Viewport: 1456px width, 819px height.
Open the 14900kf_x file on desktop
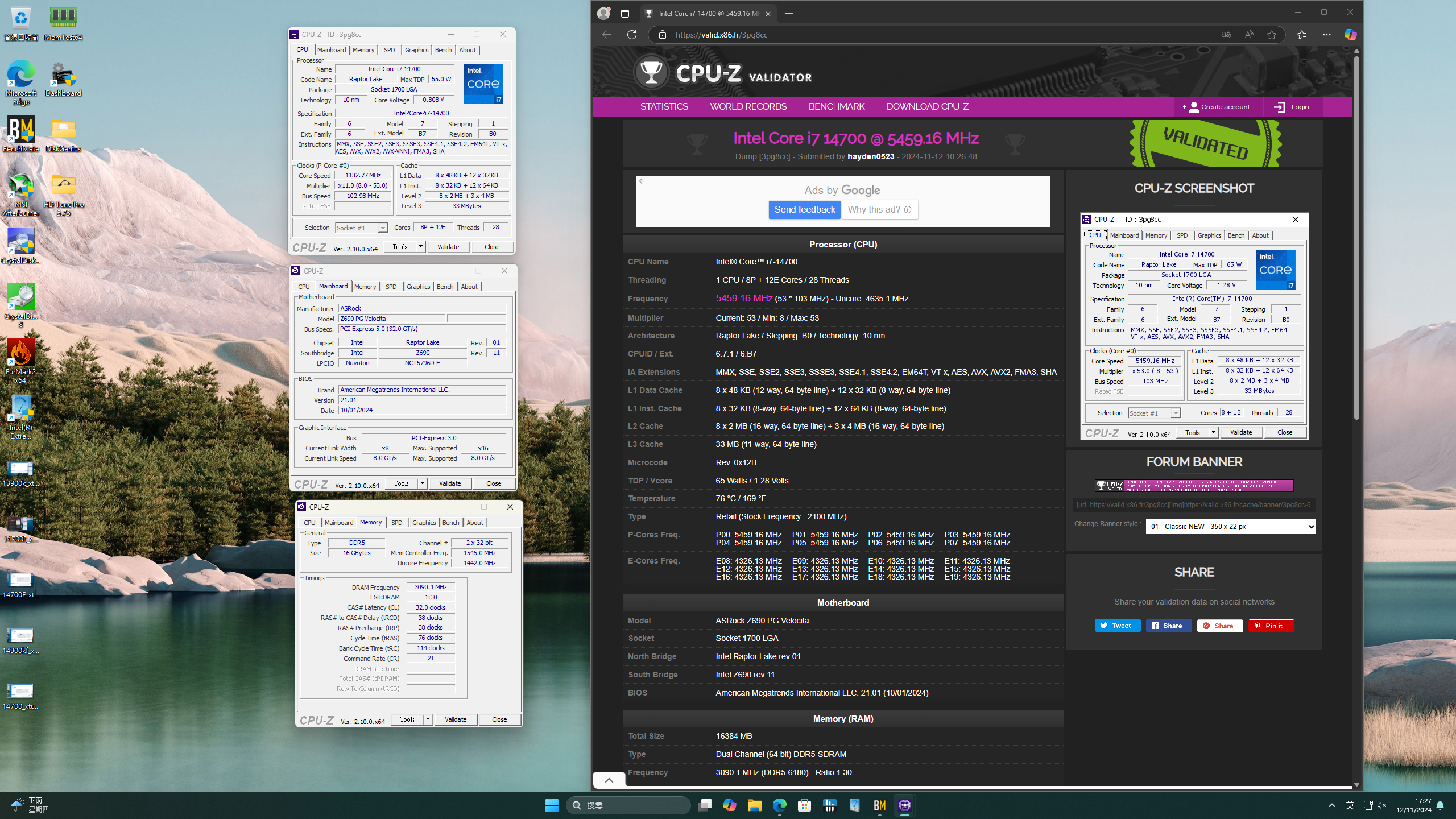[21, 640]
